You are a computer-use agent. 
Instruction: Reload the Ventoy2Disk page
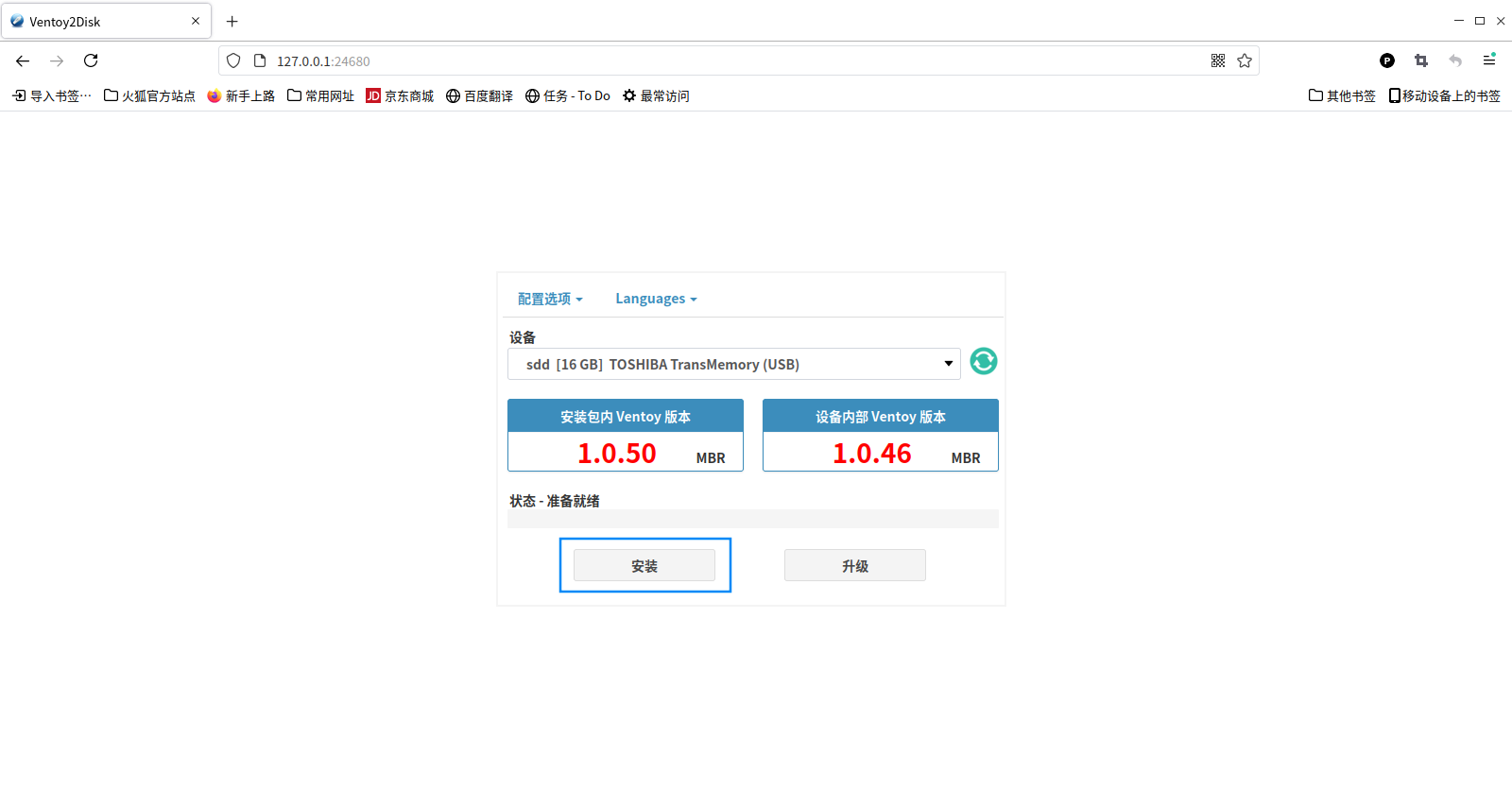pos(91,60)
